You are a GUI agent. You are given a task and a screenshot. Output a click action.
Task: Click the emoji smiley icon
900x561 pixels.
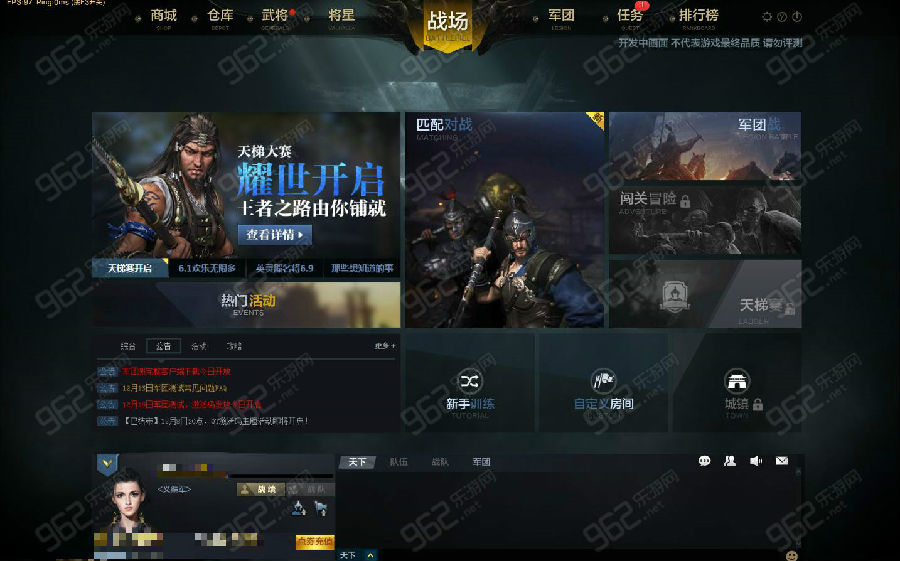click(792, 555)
